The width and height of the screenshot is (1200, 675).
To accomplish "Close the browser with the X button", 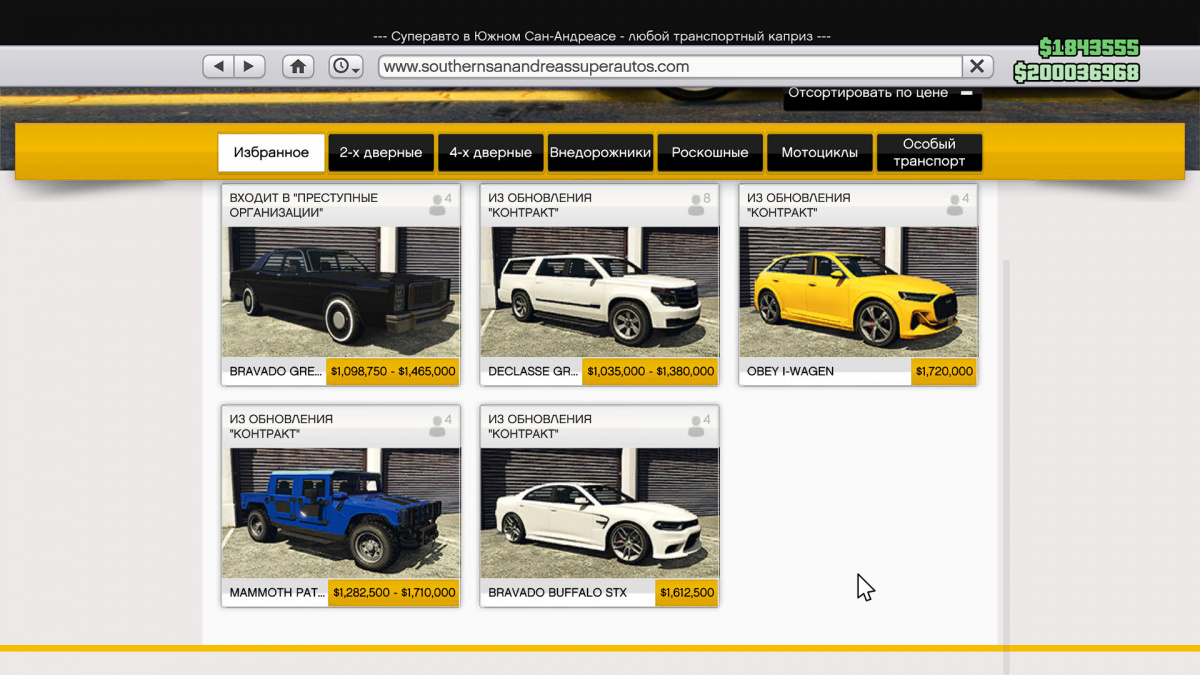I will (977, 66).
